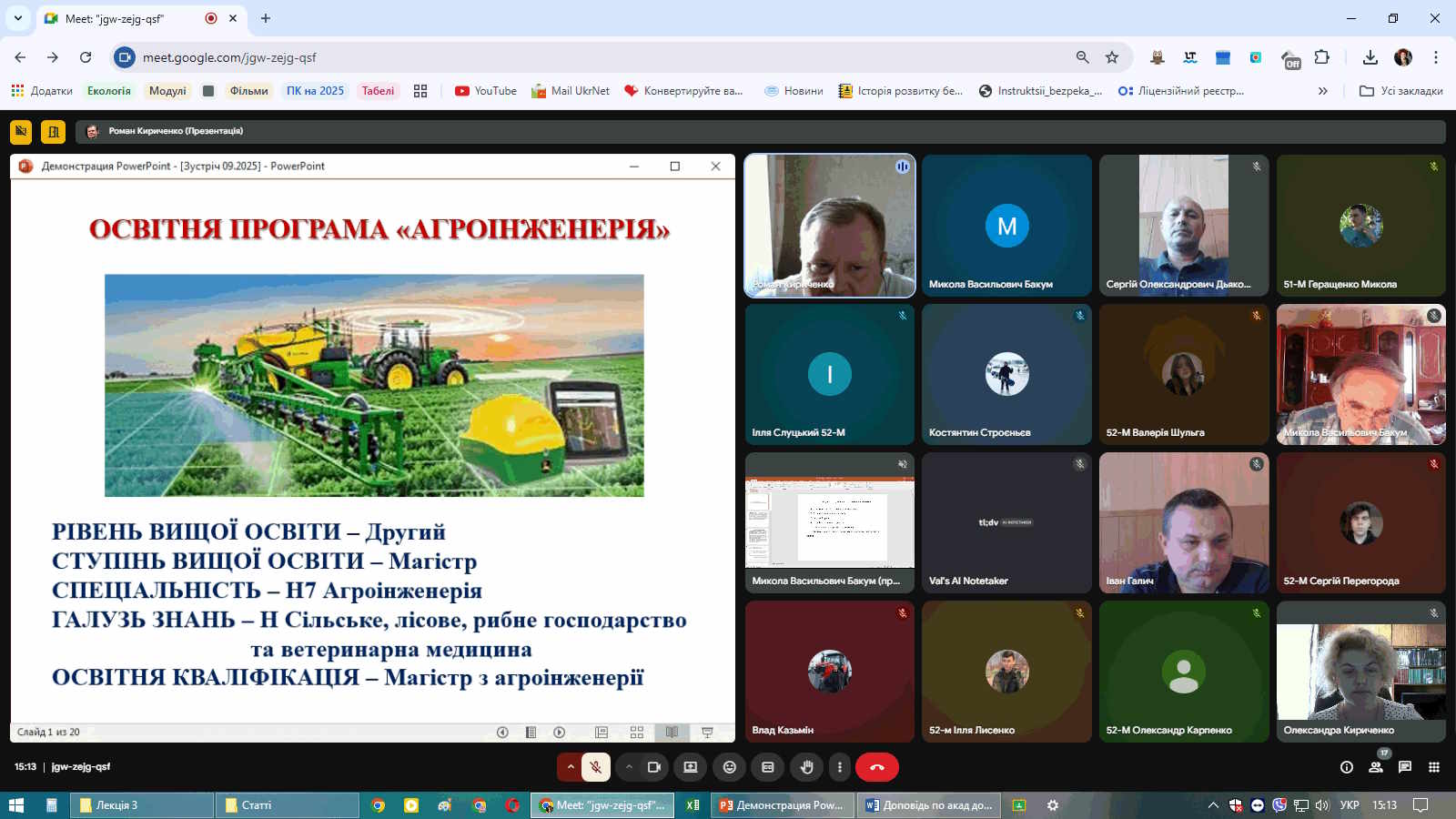
Task: Go to next slide in PowerPoint status bar
Action: pos(560,732)
